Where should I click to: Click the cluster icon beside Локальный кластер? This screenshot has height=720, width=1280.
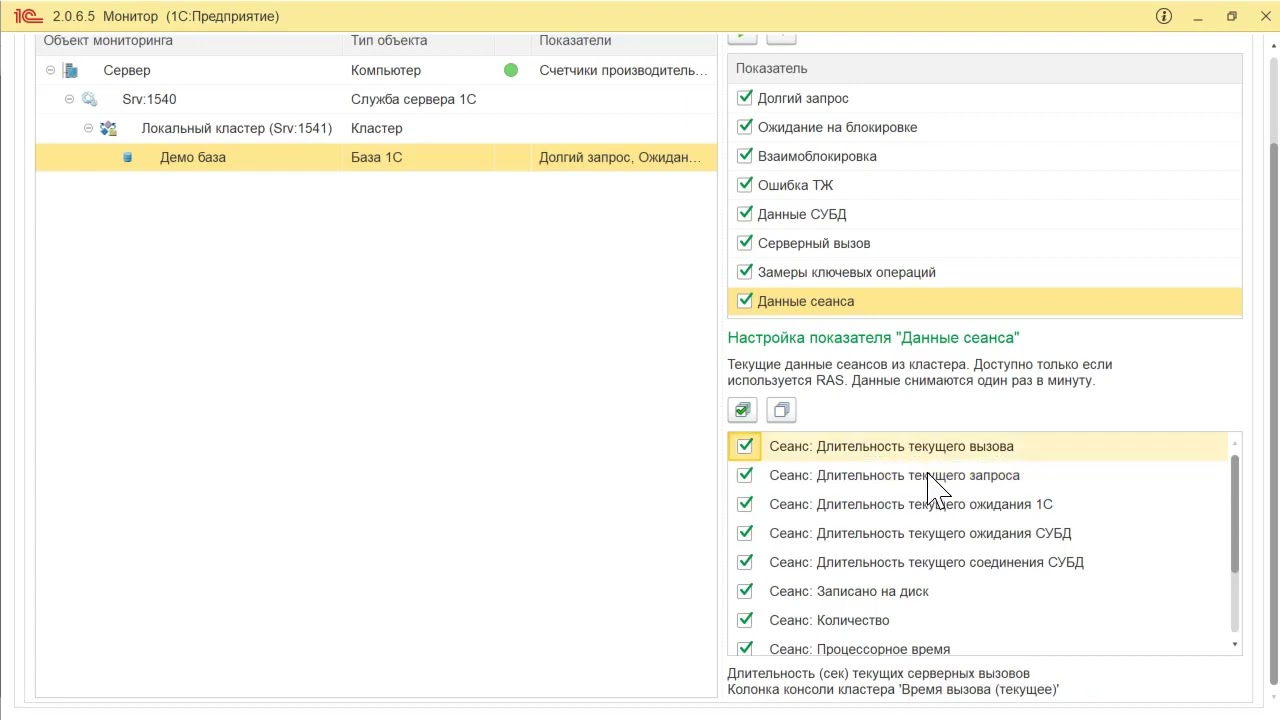tap(108, 128)
